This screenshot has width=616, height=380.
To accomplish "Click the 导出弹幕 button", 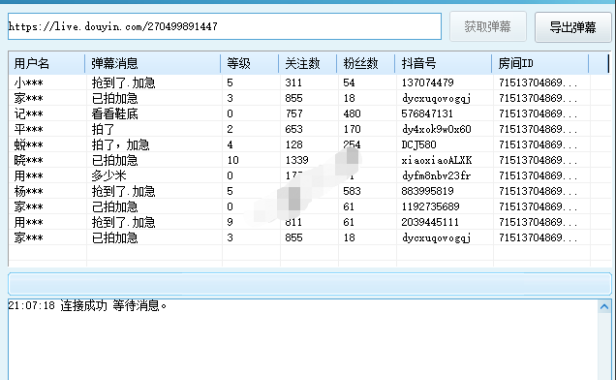I will tap(572, 27).
